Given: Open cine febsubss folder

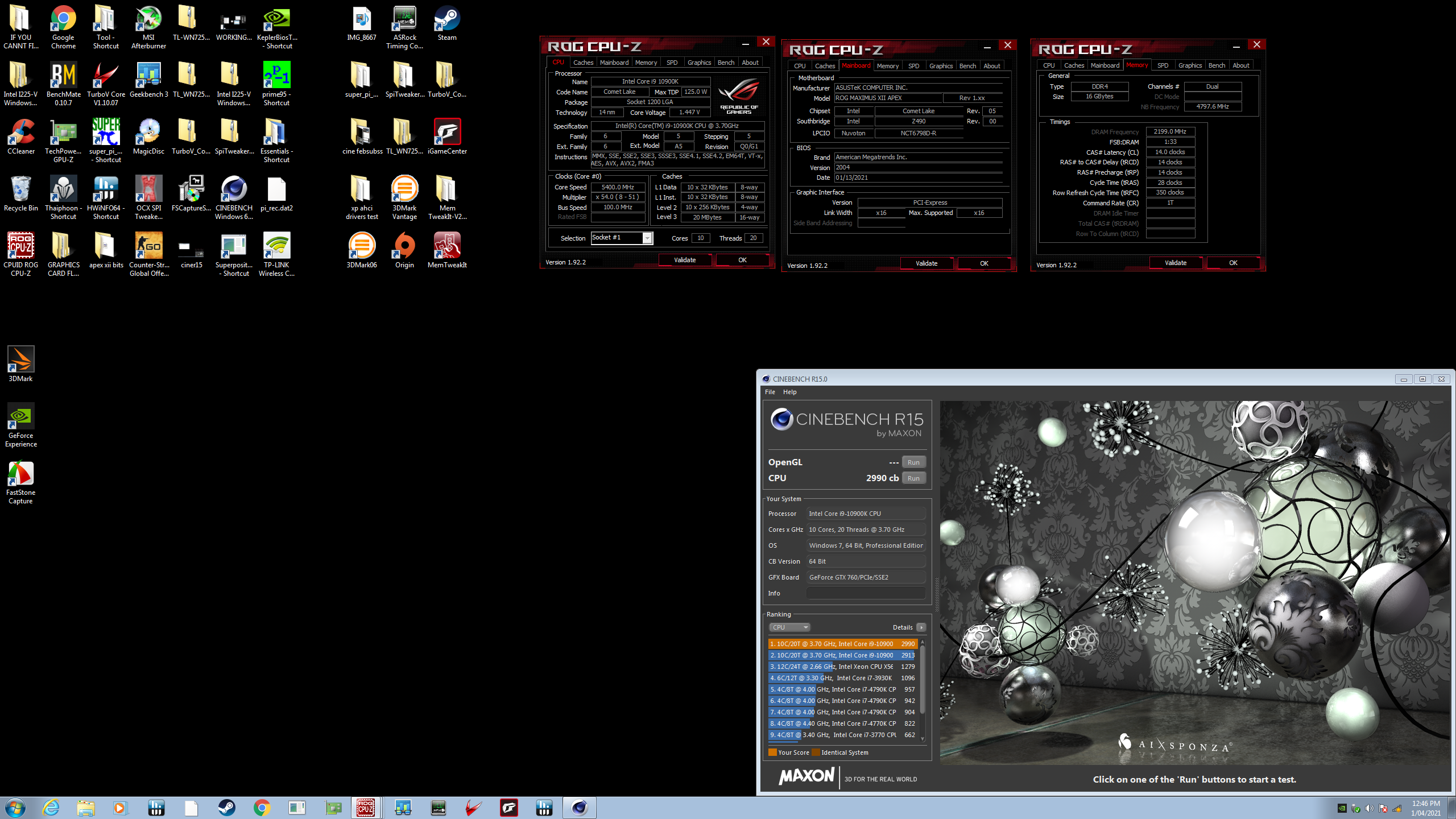Looking at the screenshot, I should [x=362, y=136].
